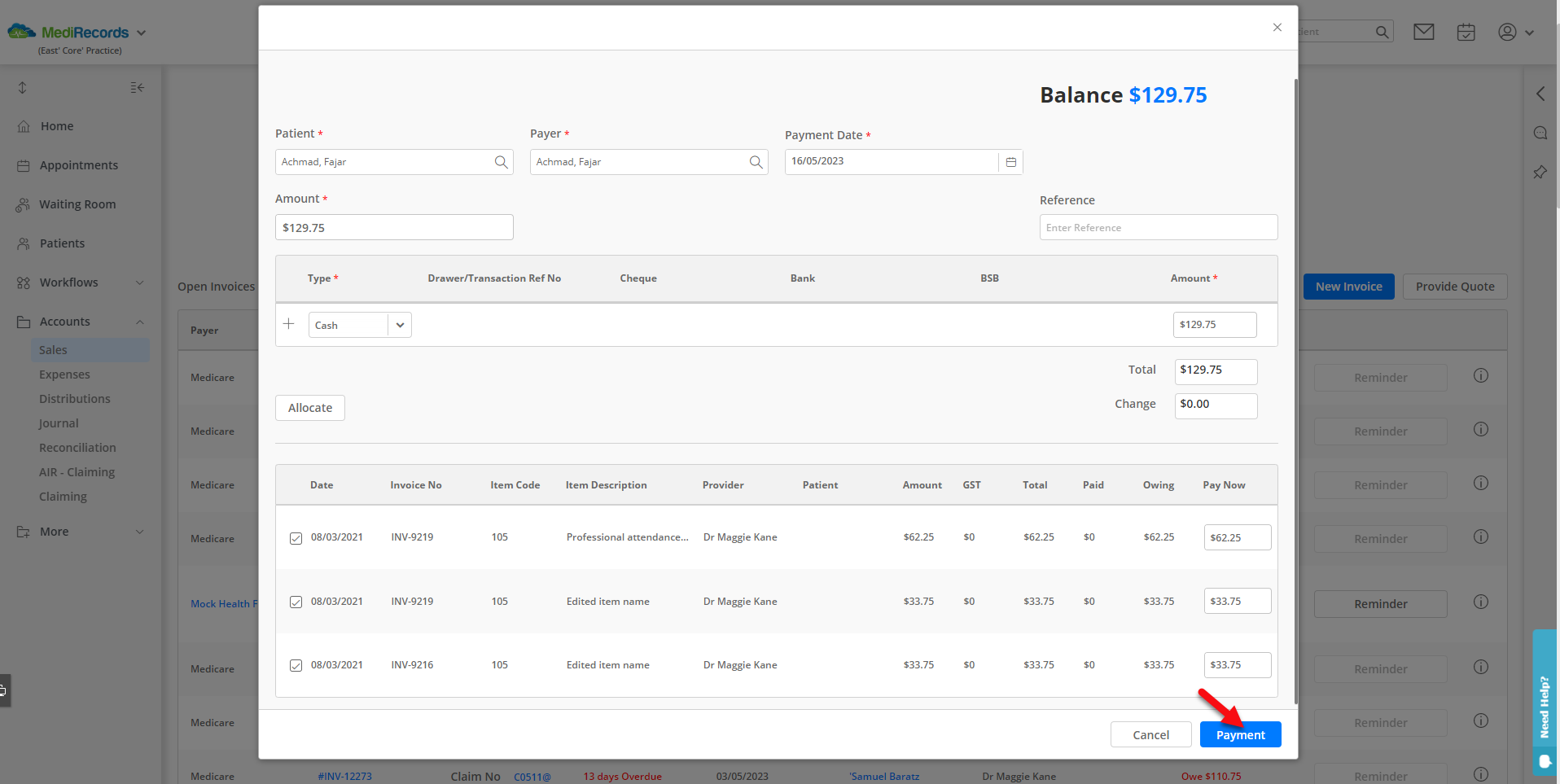Click the New Invoice button
Viewport: 1560px width, 784px height.
click(1348, 287)
